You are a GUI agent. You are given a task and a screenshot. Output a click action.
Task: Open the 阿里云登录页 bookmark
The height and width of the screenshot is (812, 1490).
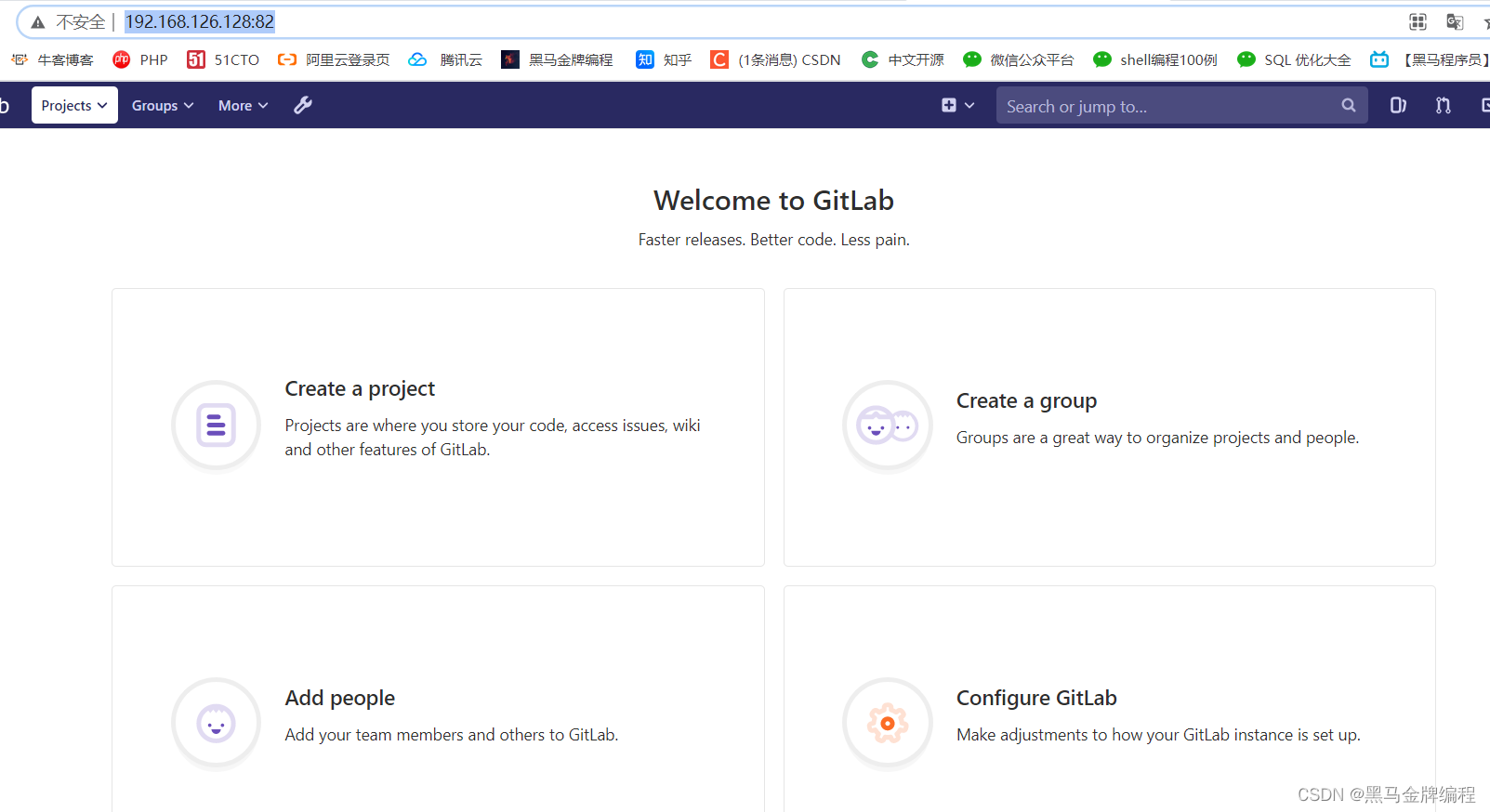click(334, 59)
